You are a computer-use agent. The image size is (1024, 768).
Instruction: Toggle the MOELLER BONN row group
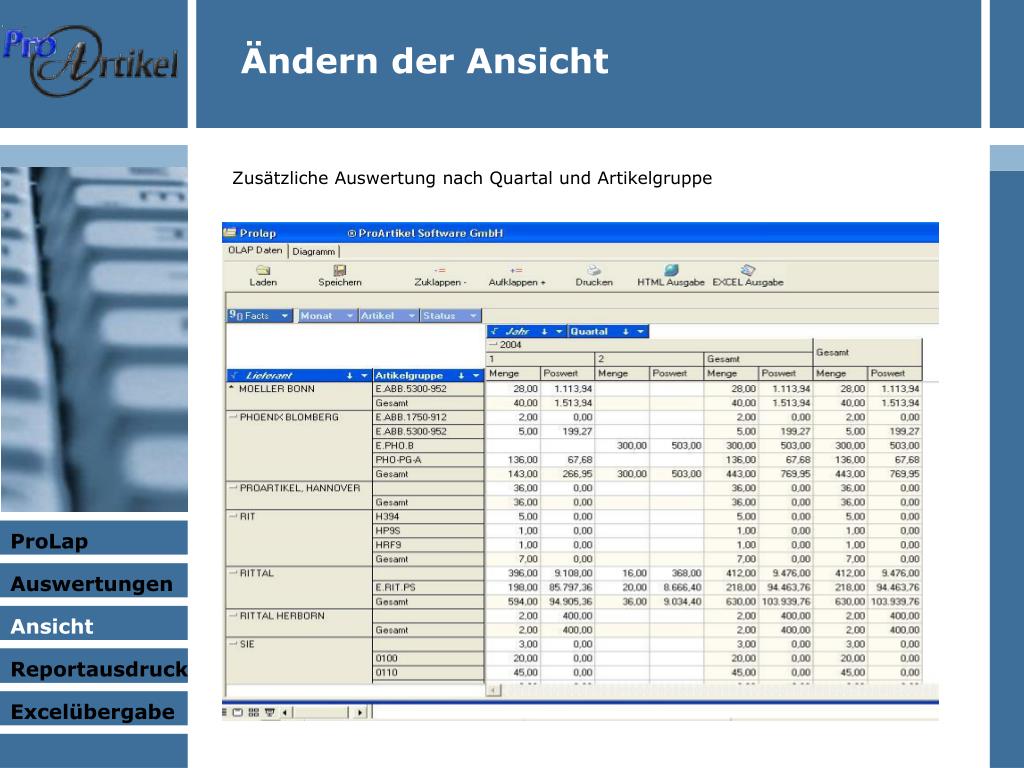click(x=232, y=388)
